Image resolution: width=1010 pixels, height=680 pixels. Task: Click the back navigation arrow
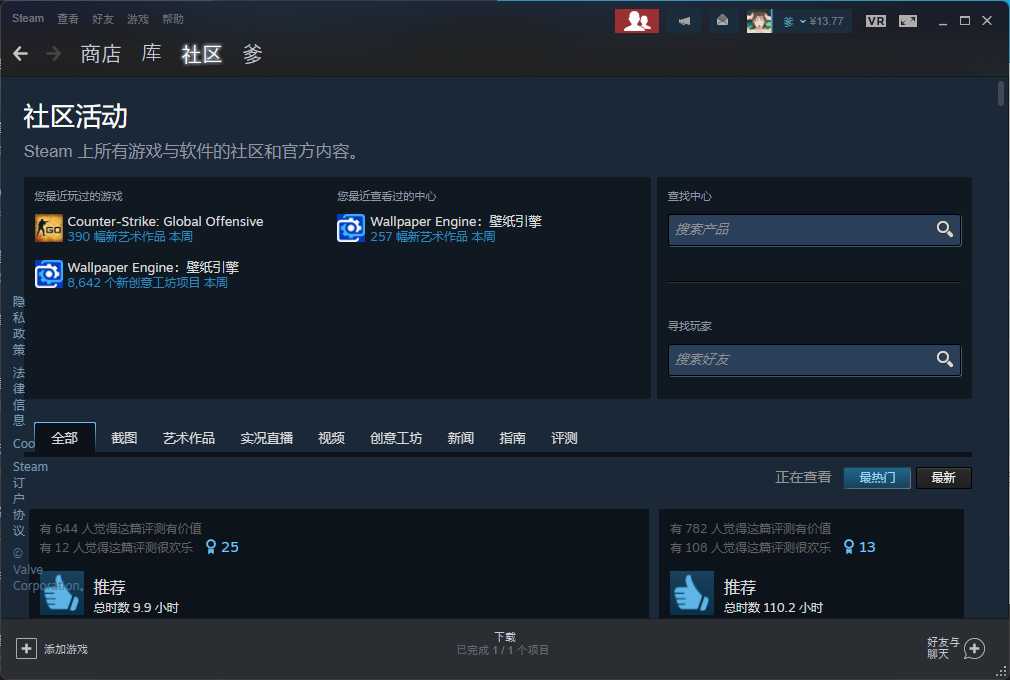21,53
